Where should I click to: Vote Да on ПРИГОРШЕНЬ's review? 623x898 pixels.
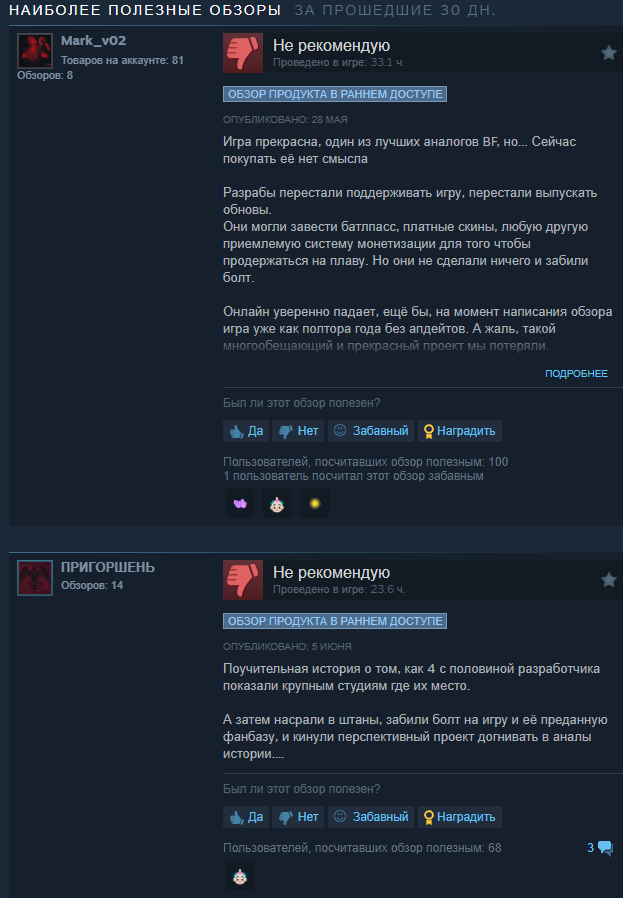pos(246,817)
